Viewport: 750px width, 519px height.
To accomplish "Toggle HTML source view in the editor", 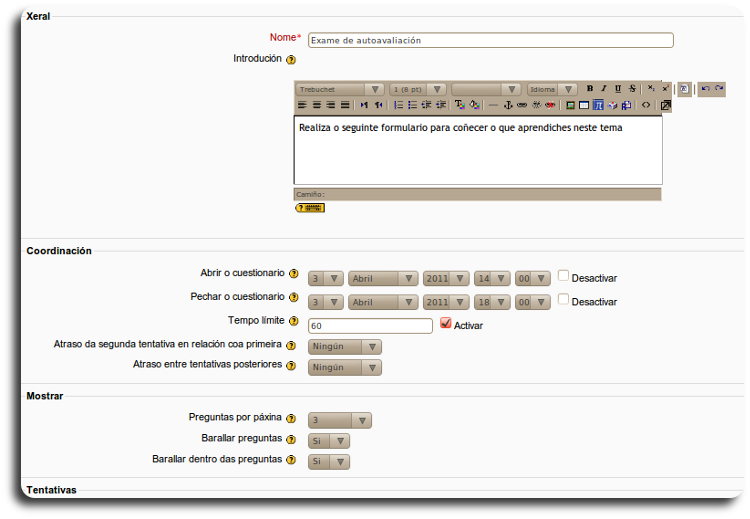I will [x=646, y=105].
